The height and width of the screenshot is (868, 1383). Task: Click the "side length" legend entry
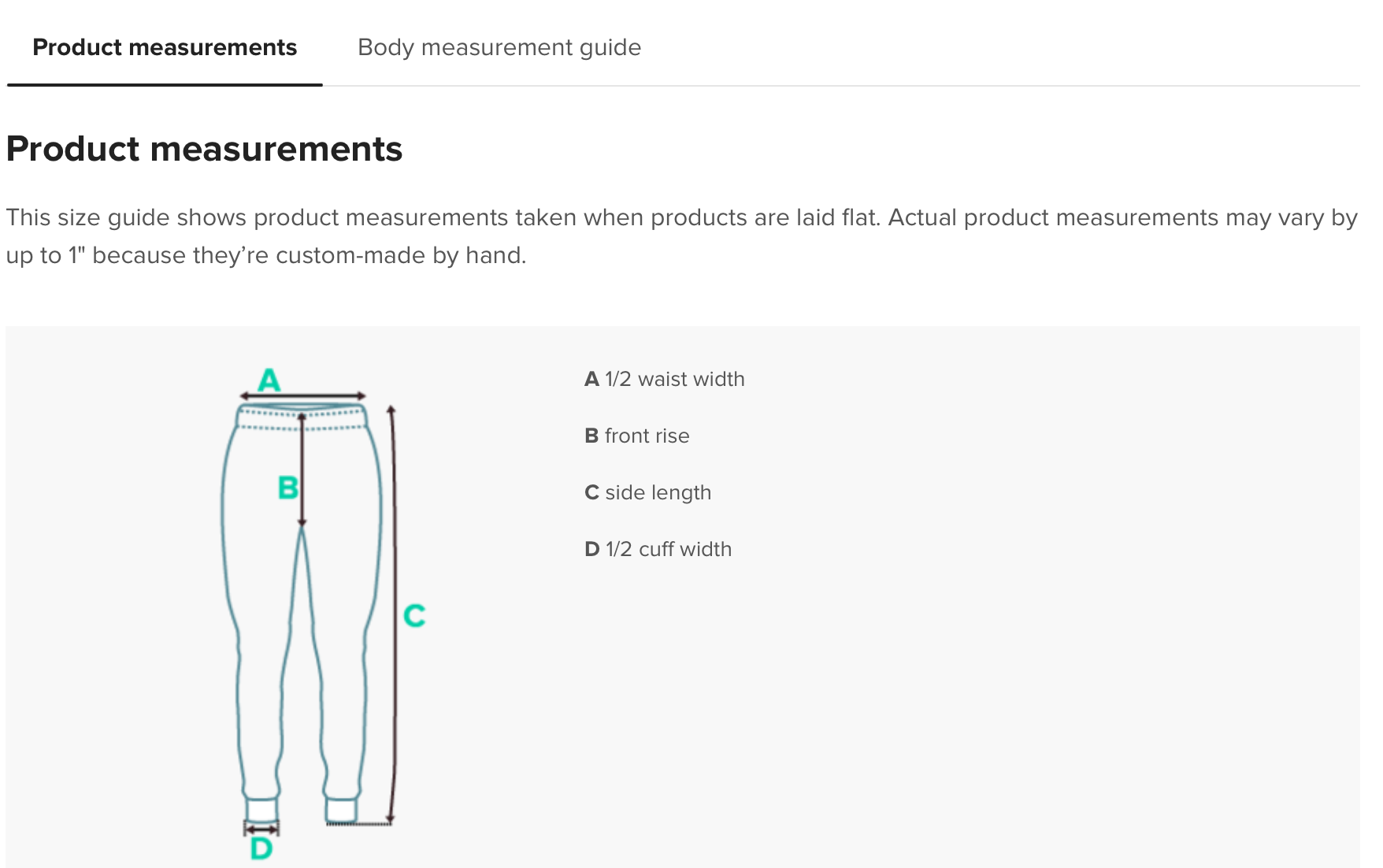pyautogui.click(x=648, y=492)
